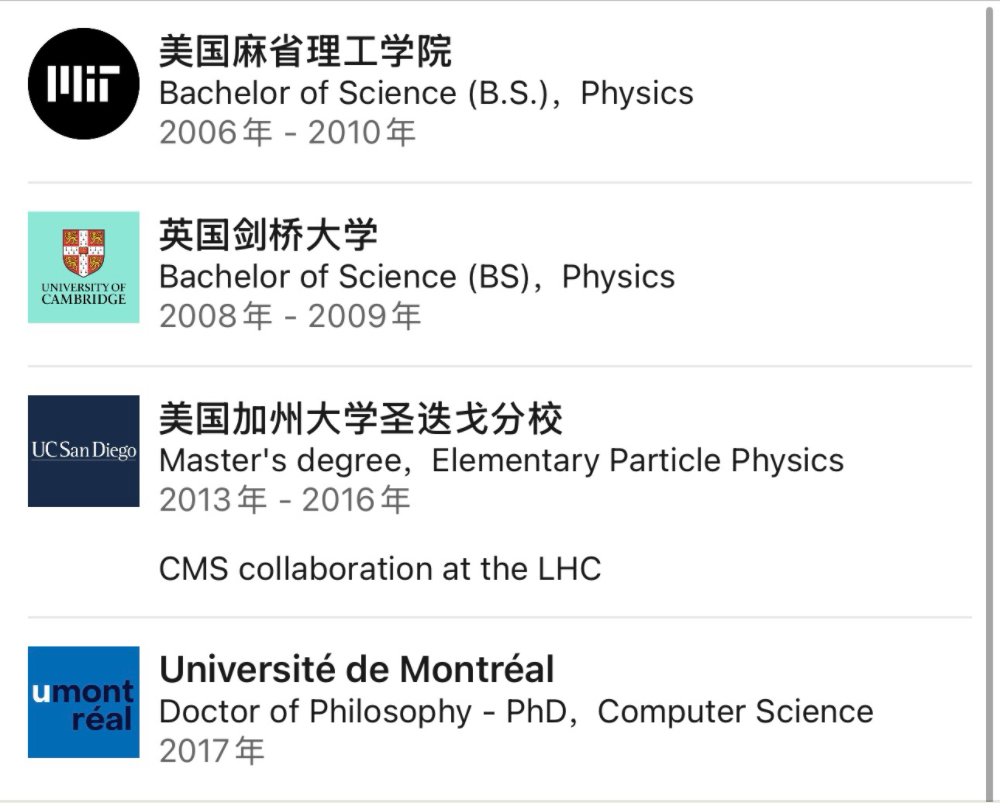Click the Université de Montréal blue logo
This screenshot has height=803, width=1000.
point(83,702)
